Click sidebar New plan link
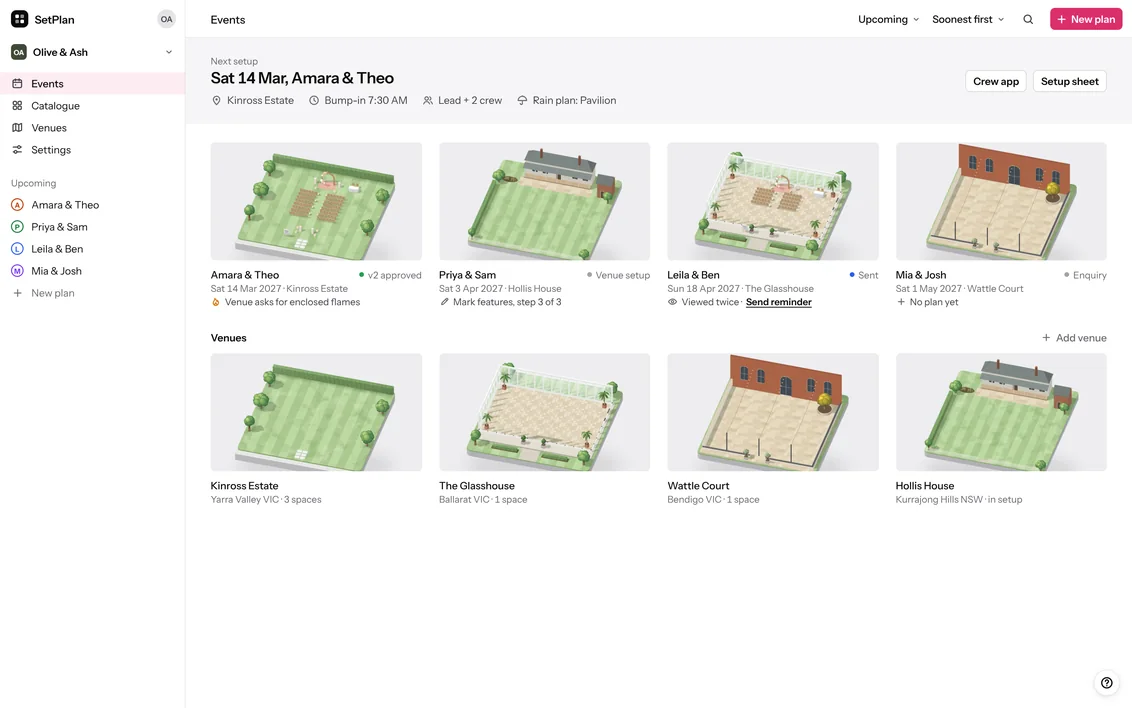Viewport: 1132px width, 708px height. click(x=53, y=293)
